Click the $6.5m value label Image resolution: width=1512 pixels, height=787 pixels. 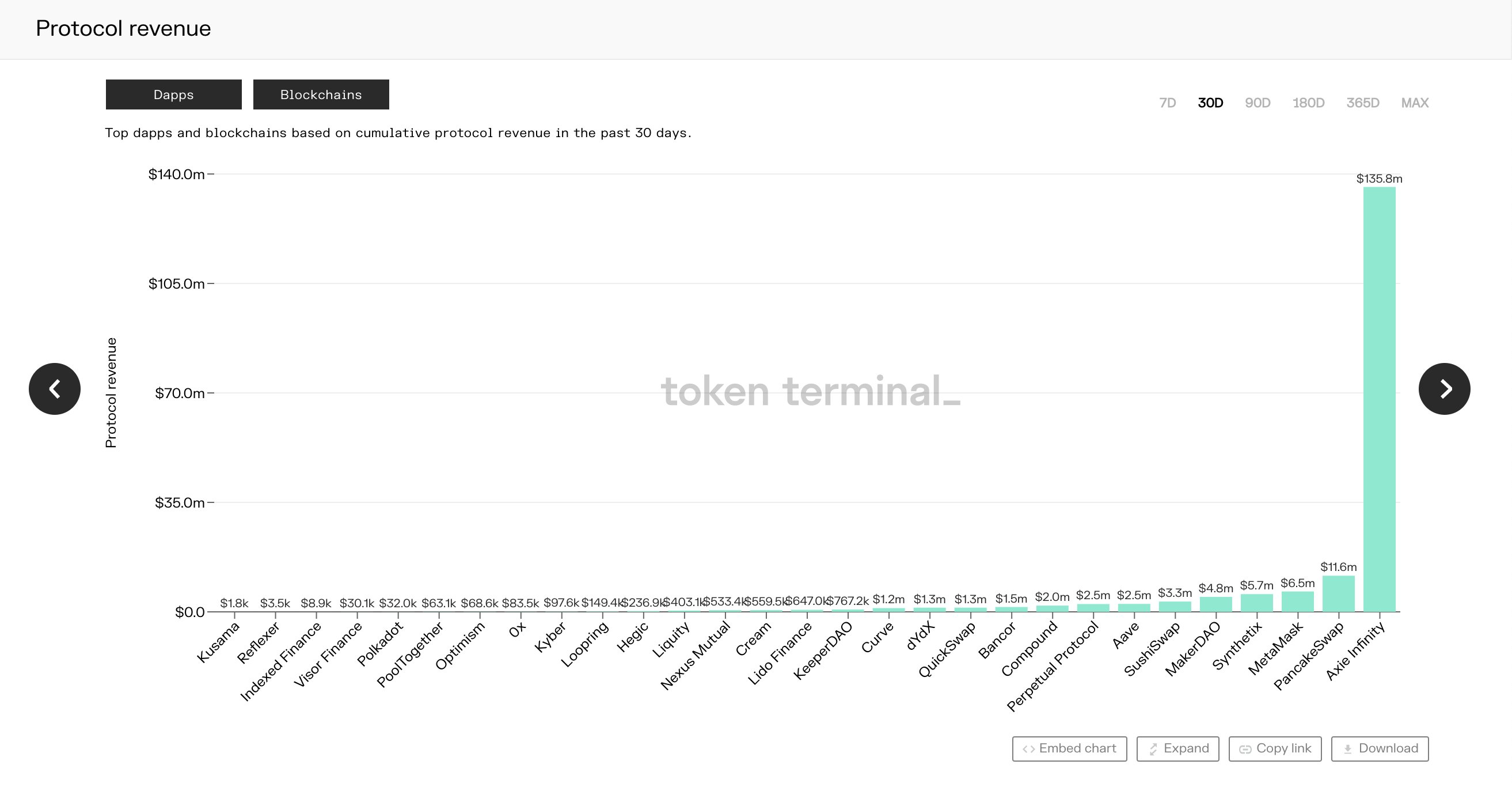coord(1298,583)
